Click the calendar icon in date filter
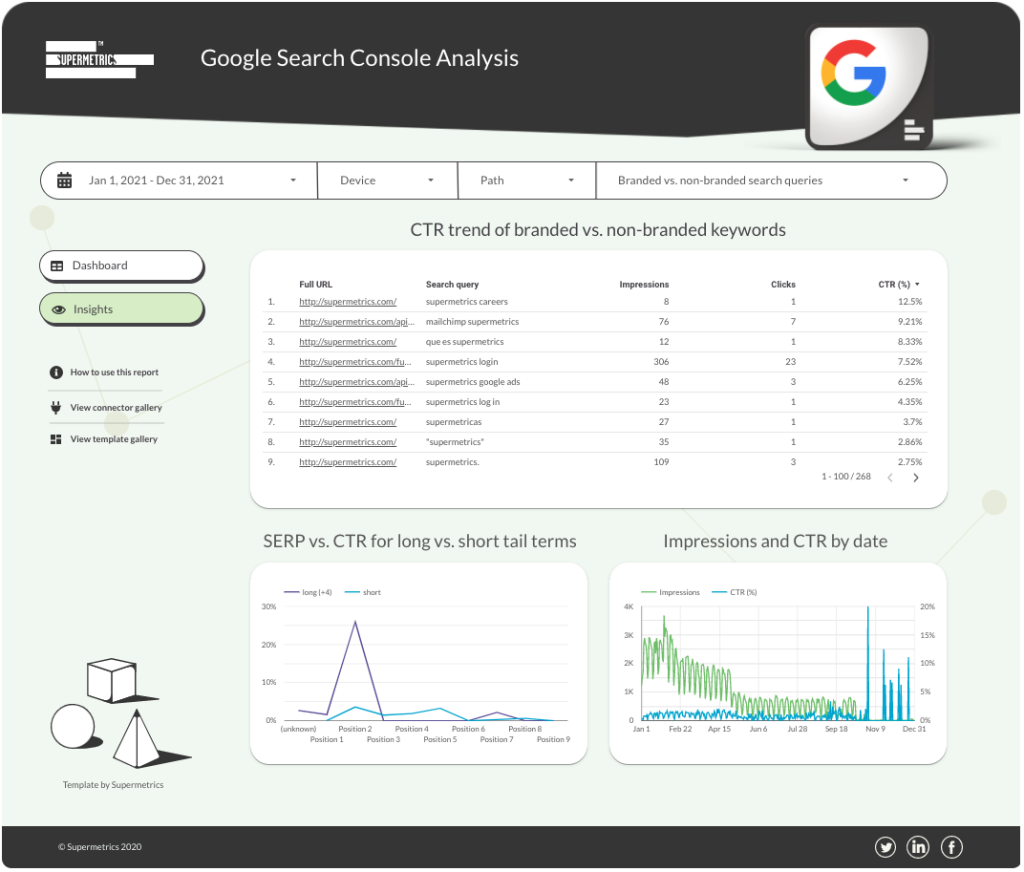Screen dimensions: 1024x872 65,181
